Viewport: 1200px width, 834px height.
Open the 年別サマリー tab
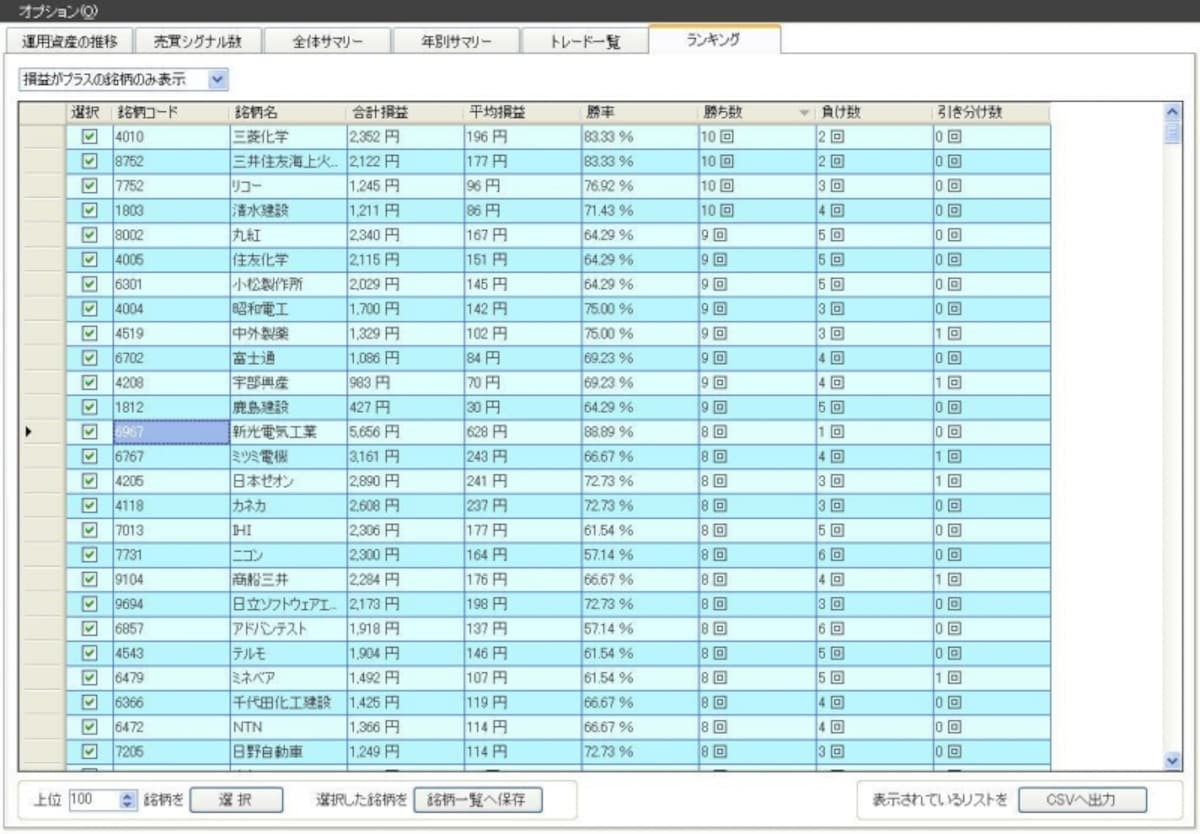(x=456, y=42)
